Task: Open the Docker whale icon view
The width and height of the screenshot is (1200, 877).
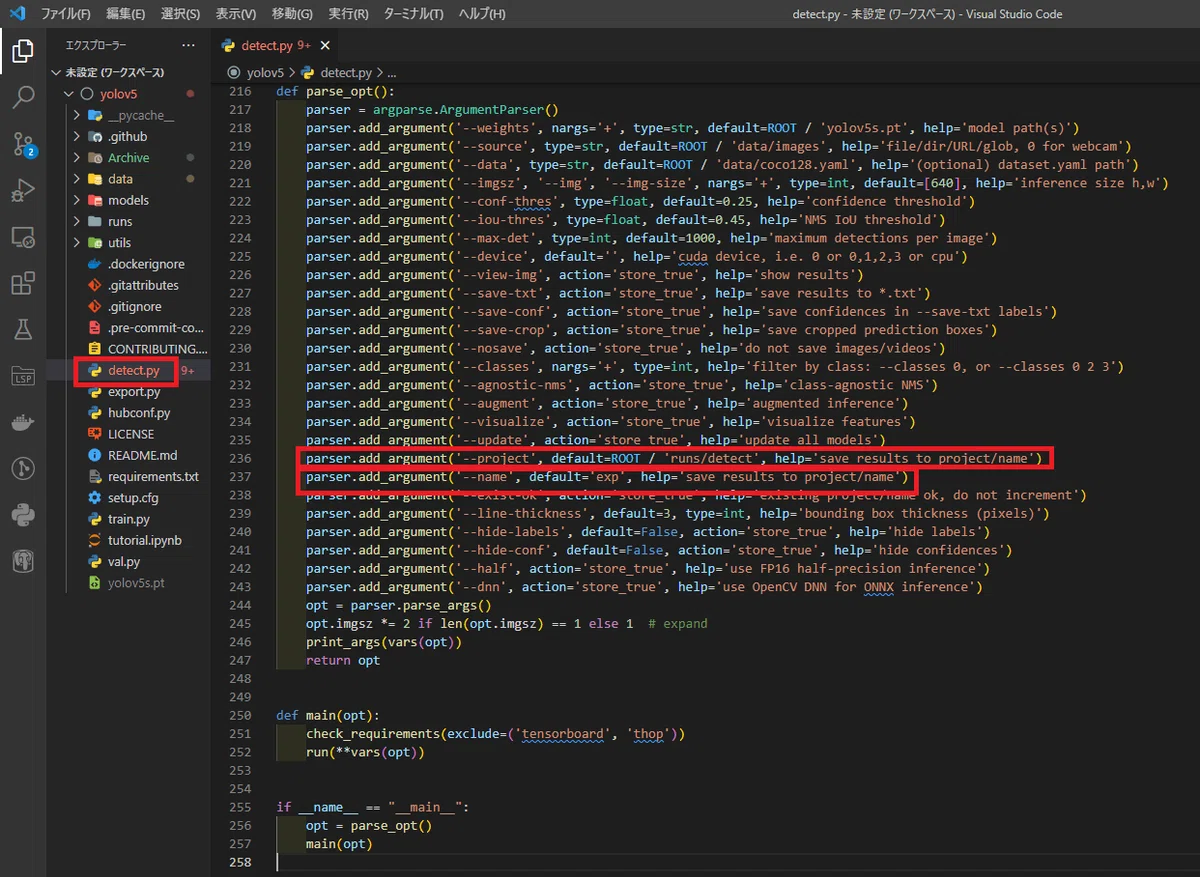Action: 23,422
